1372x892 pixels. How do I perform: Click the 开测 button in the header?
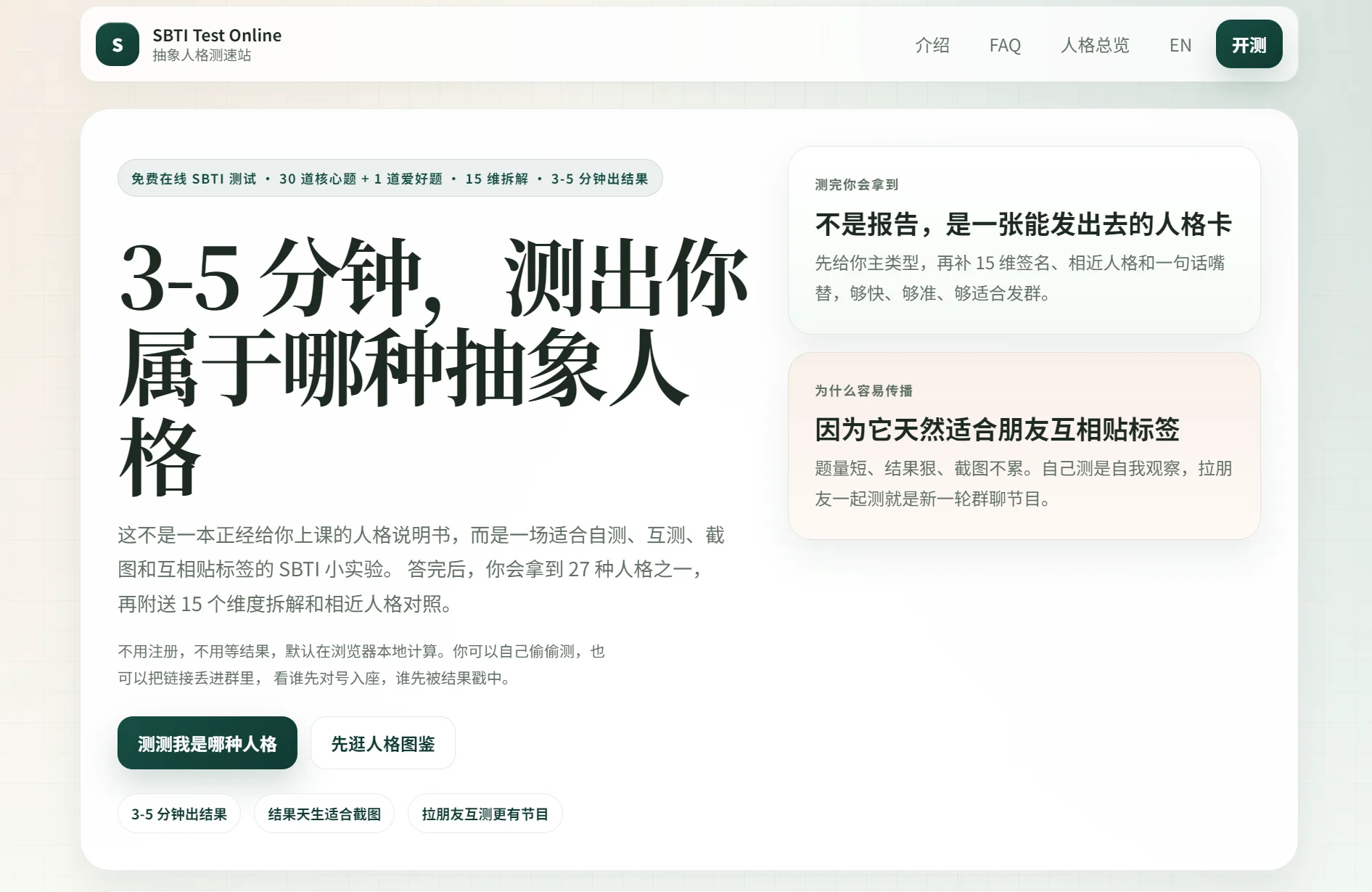point(1249,44)
